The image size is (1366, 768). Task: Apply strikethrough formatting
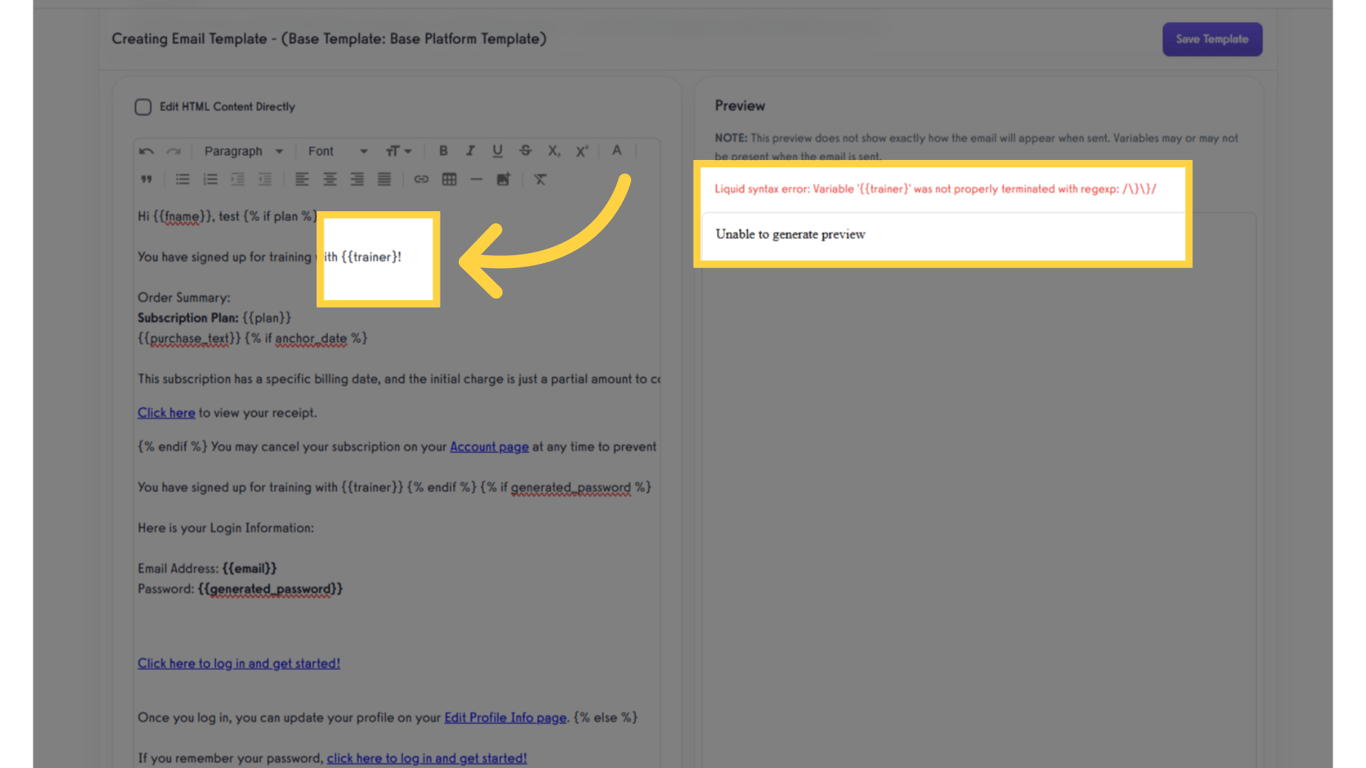point(526,151)
